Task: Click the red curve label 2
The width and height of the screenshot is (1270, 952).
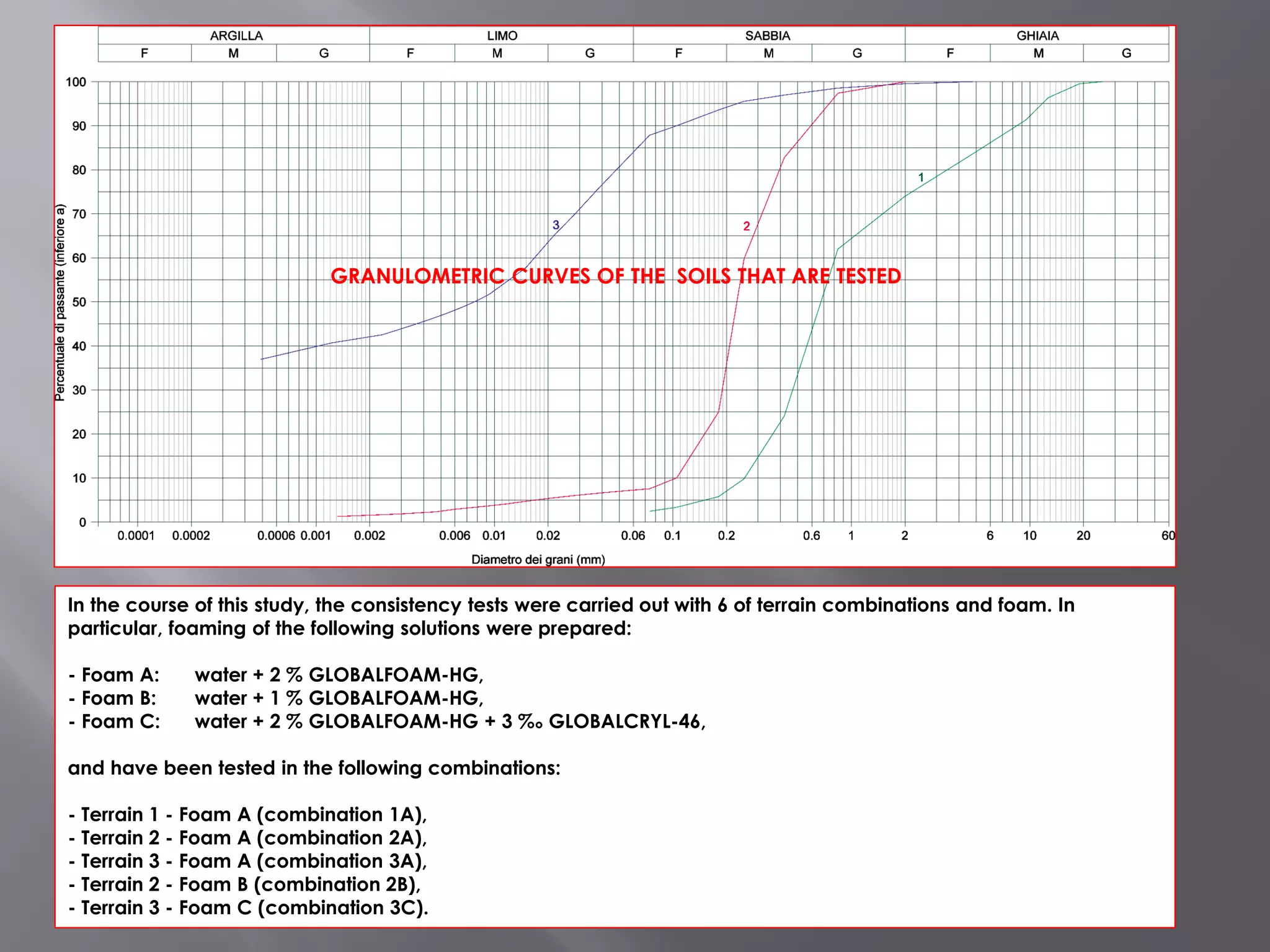Action: 746,226
